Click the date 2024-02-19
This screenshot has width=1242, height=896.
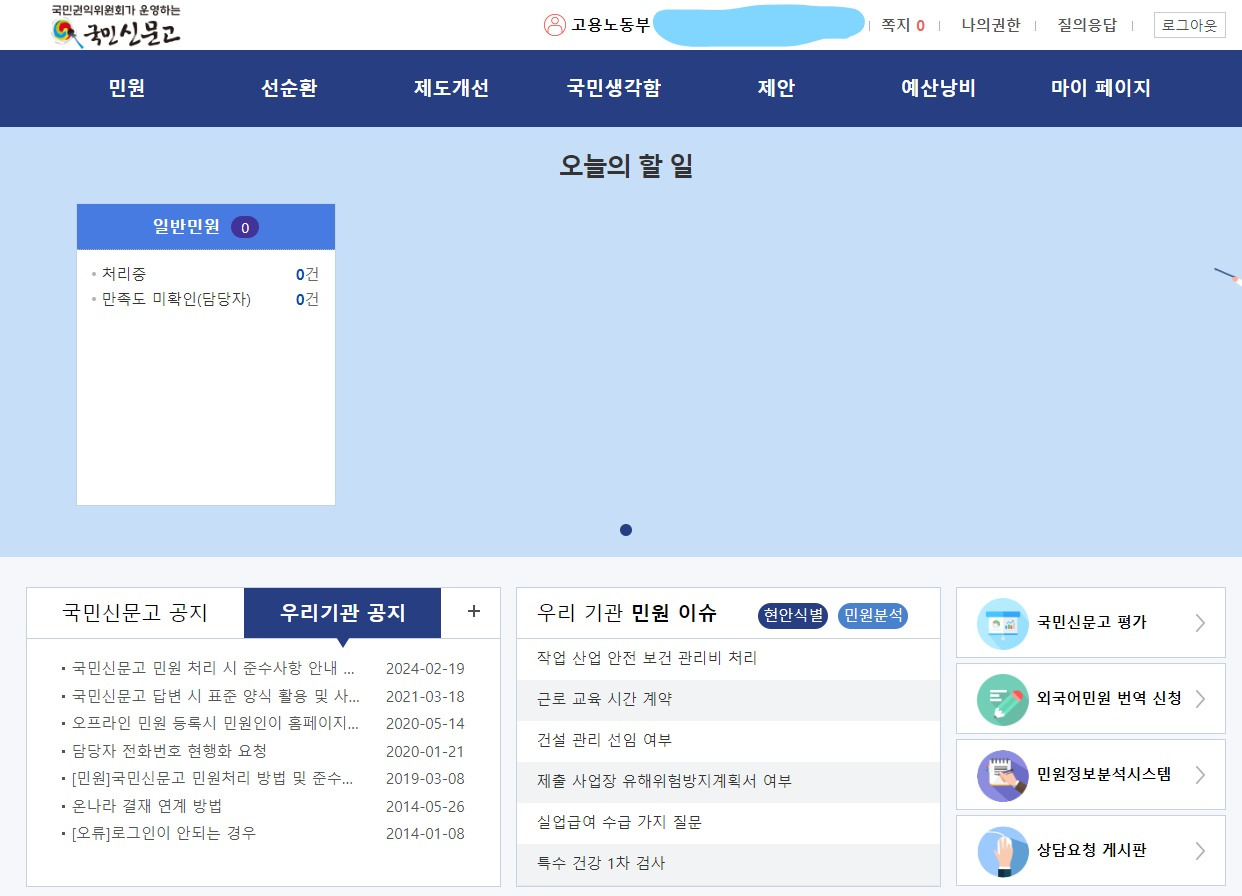point(425,669)
